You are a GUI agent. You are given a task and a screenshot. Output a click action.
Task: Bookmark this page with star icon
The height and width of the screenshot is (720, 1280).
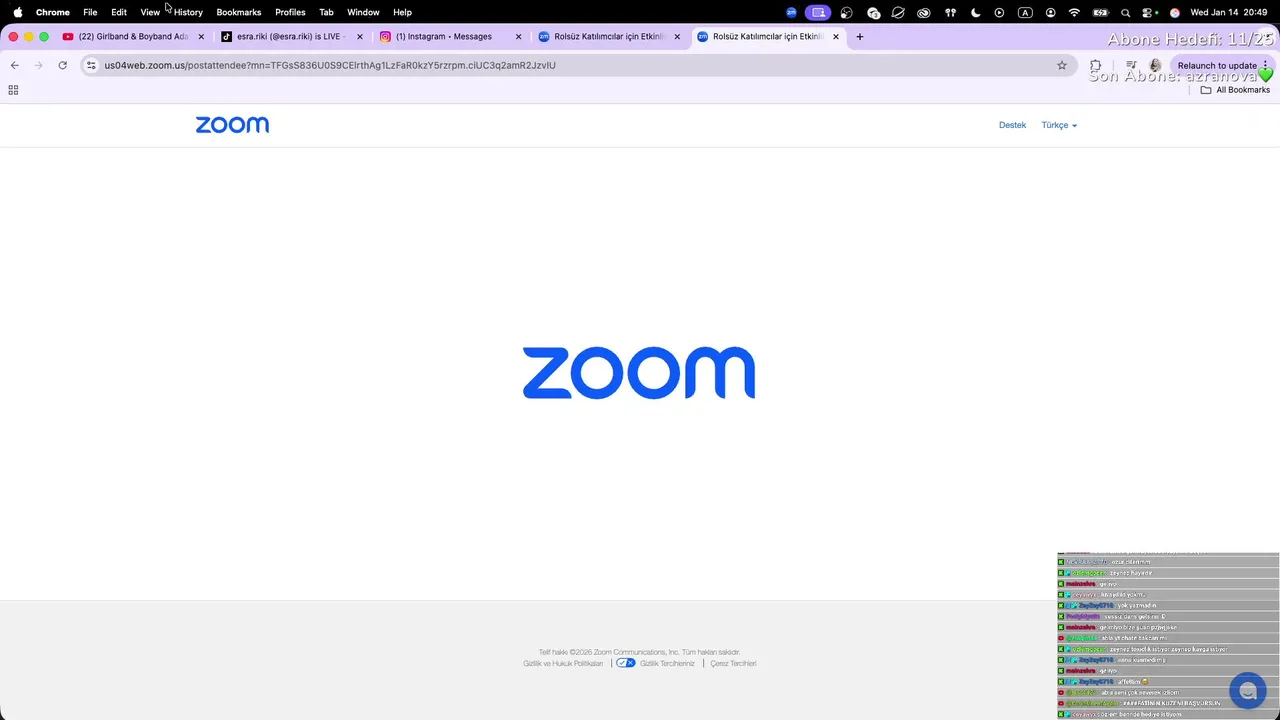pyautogui.click(x=1062, y=65)
